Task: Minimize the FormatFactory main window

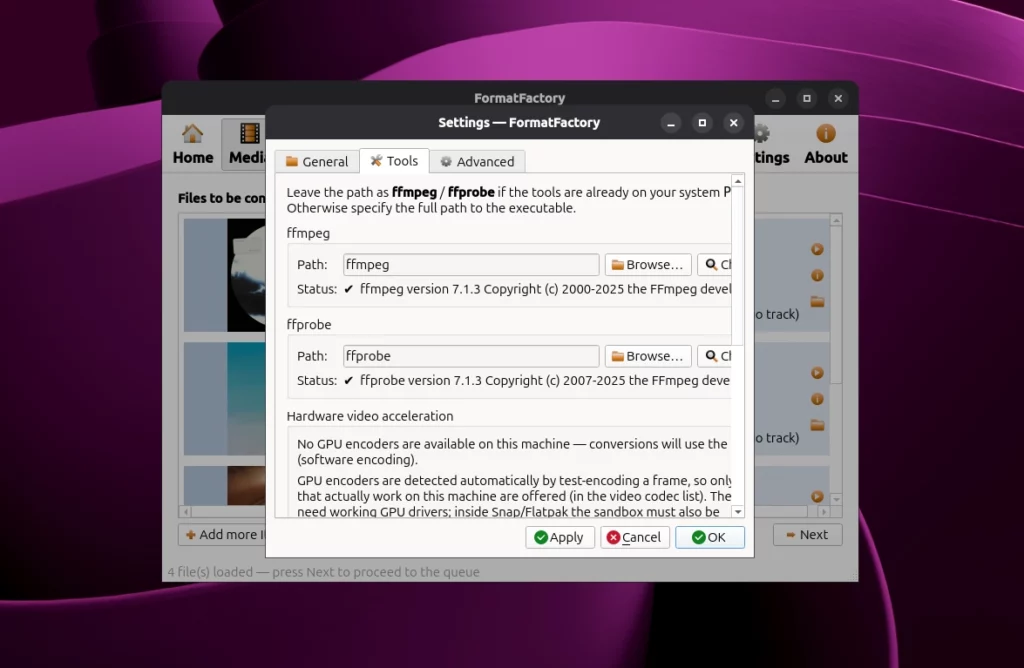Action: 775,99
